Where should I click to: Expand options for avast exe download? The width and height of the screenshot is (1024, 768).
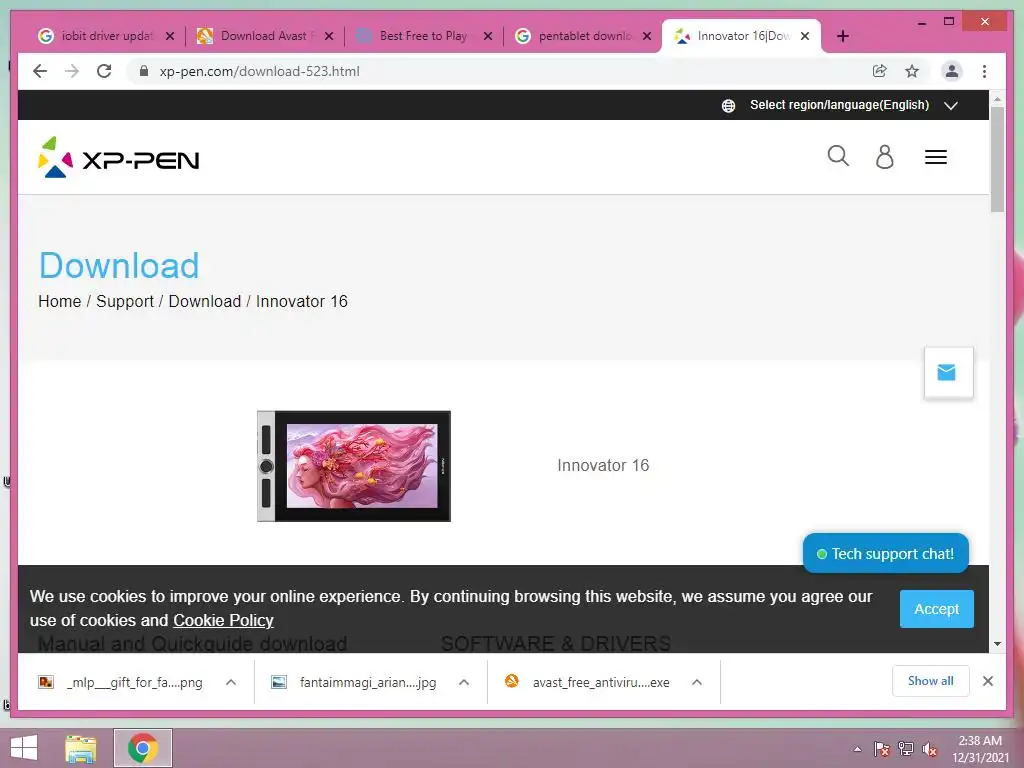click(697, 682)
